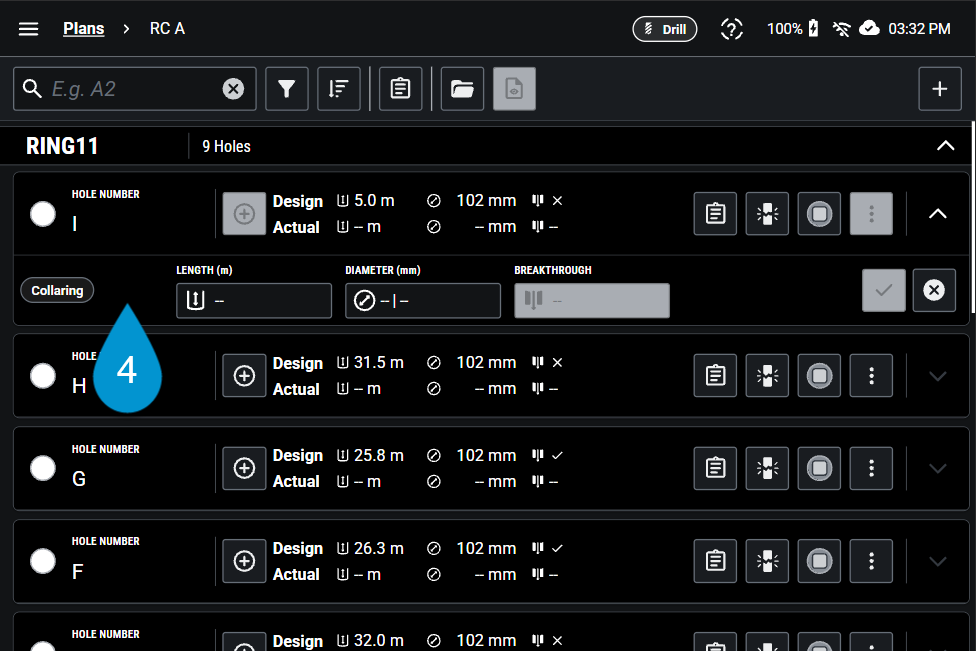Click the blast icon for hole F
Screen dimensions: 976x651
coord(767,561)
